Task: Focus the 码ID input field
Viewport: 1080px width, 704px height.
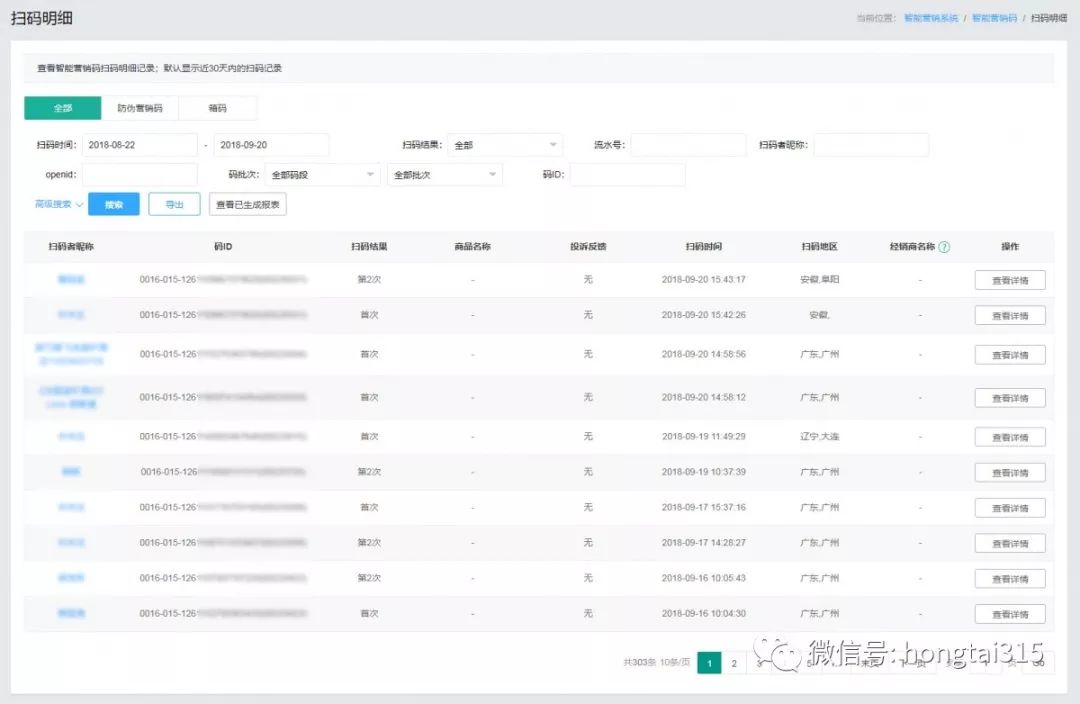Action: (x=627, y=175)
